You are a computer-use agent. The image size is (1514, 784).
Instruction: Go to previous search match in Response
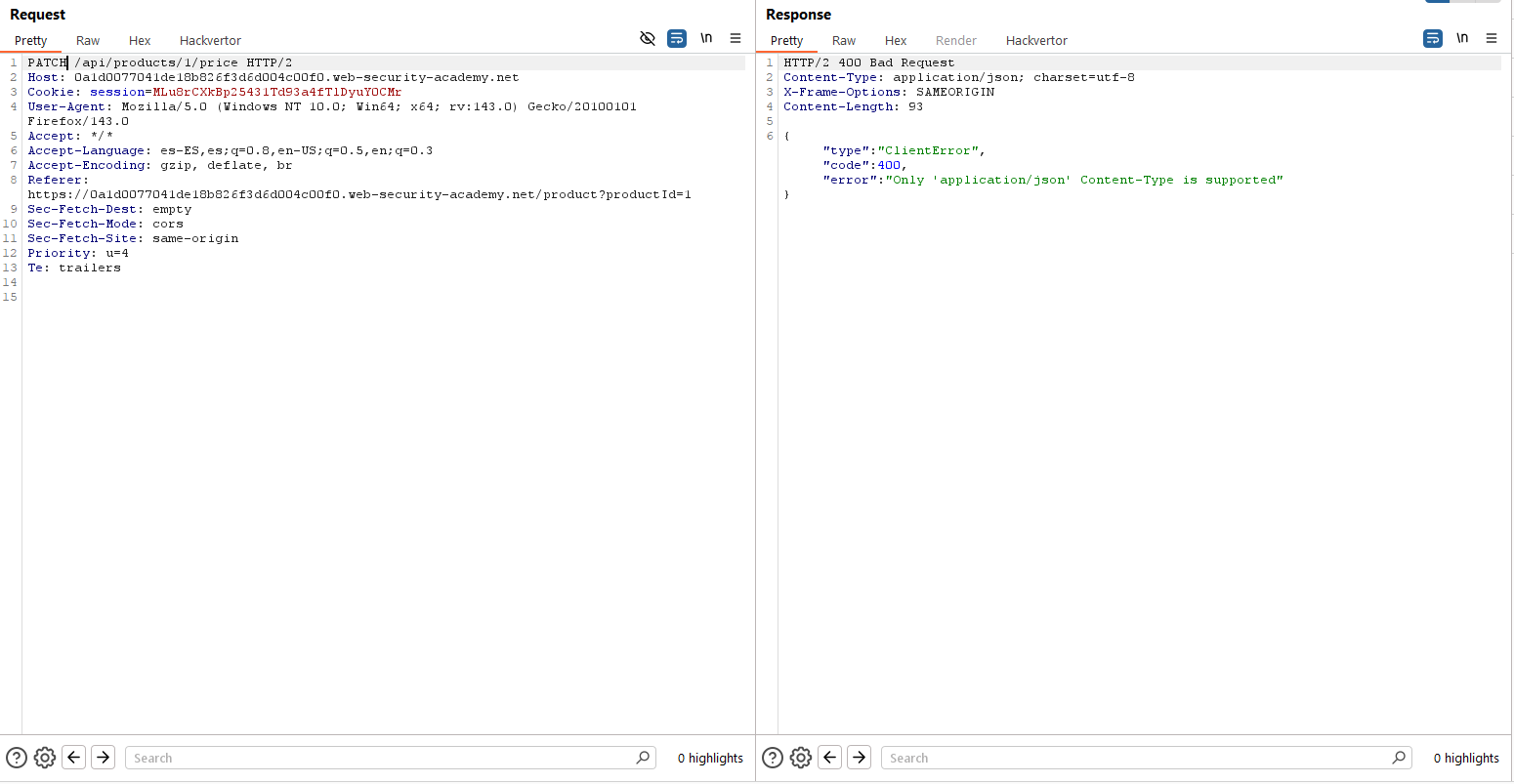coord(830,758)
